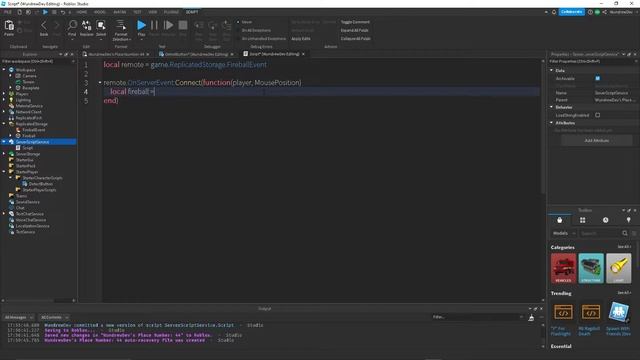
Task: Click the Collaborate button
Action: coord(571,12)
